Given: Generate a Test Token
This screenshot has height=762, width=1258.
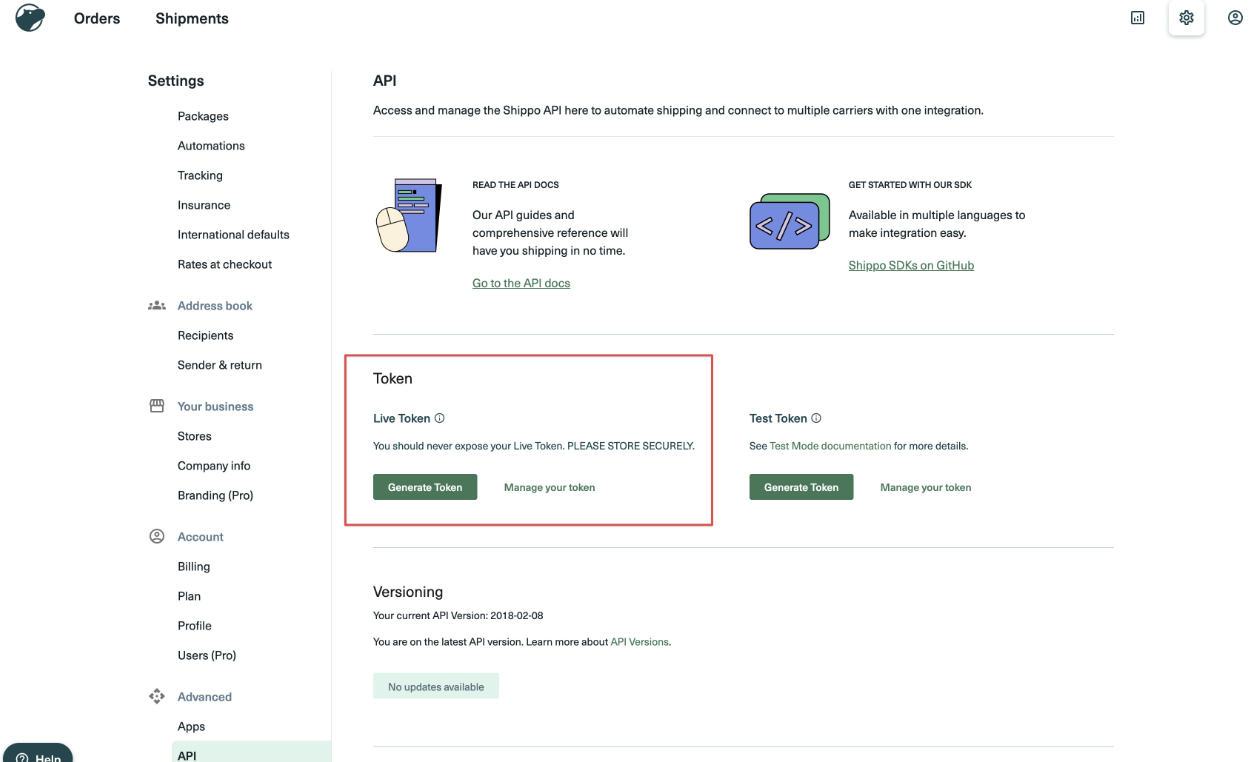Looking at the screenshot, I should [801, 487].
